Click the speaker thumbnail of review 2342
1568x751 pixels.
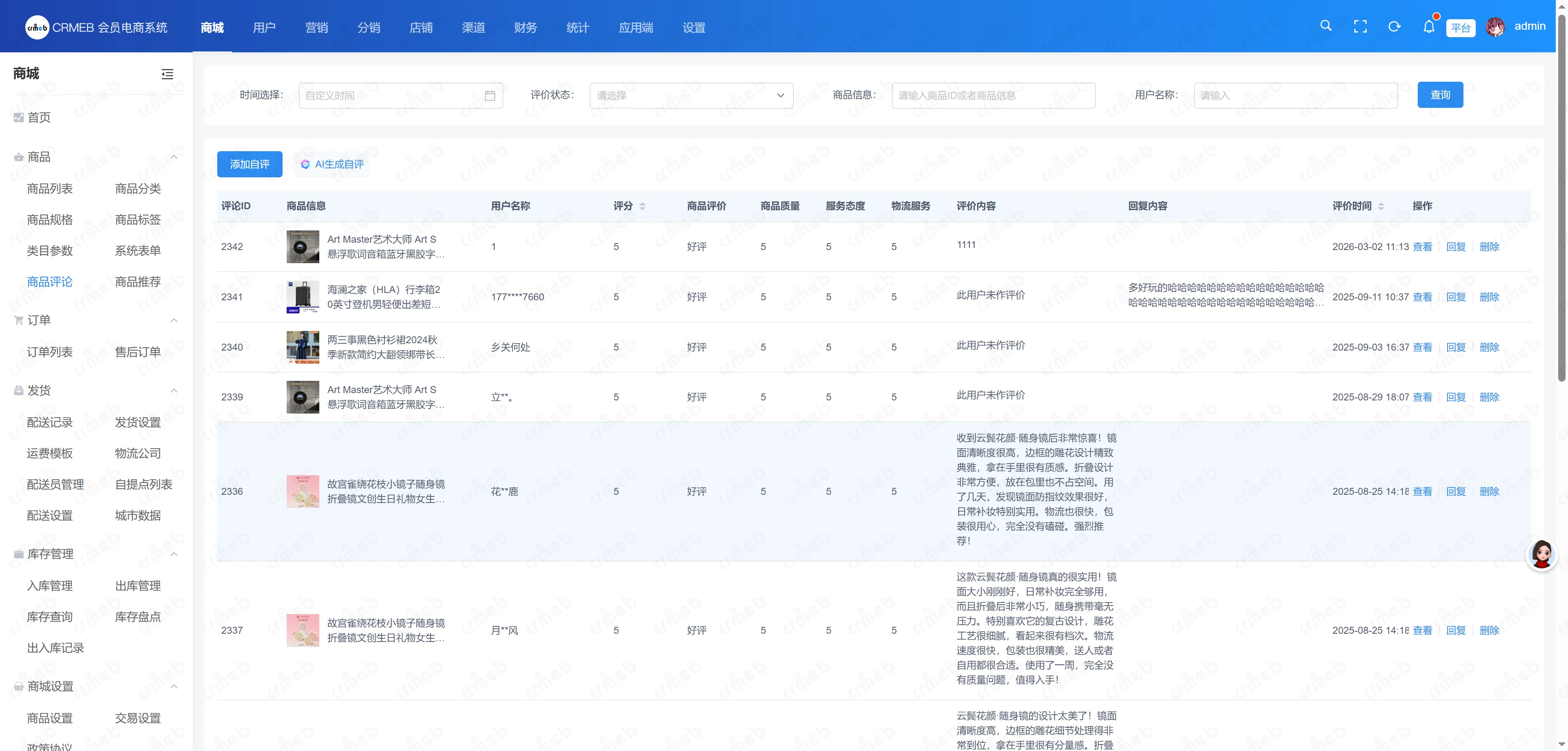(303, 247)
